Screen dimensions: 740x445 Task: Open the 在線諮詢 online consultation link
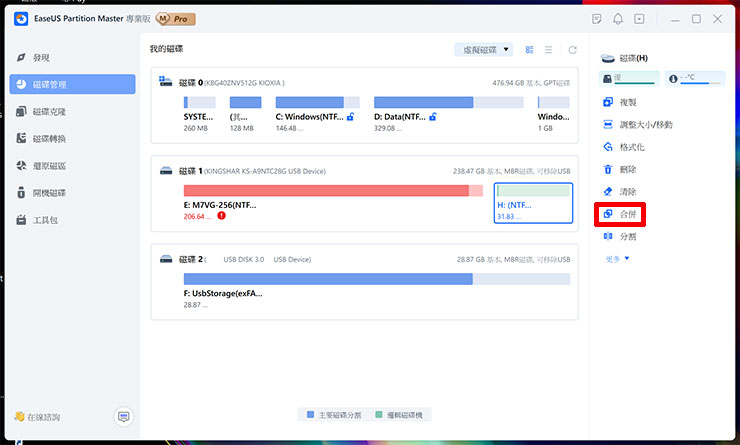click(37, 417)
